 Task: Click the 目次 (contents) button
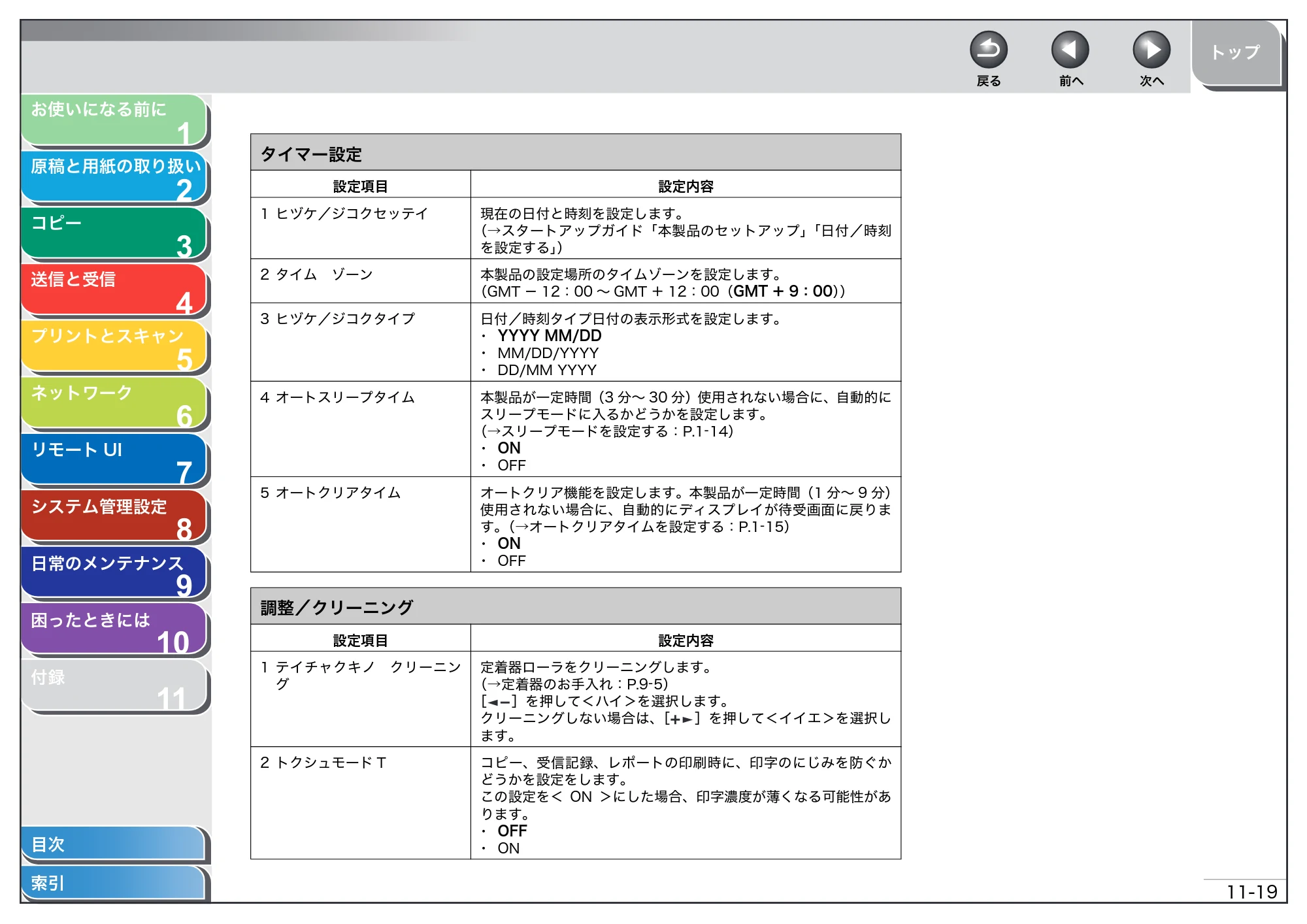113,844
